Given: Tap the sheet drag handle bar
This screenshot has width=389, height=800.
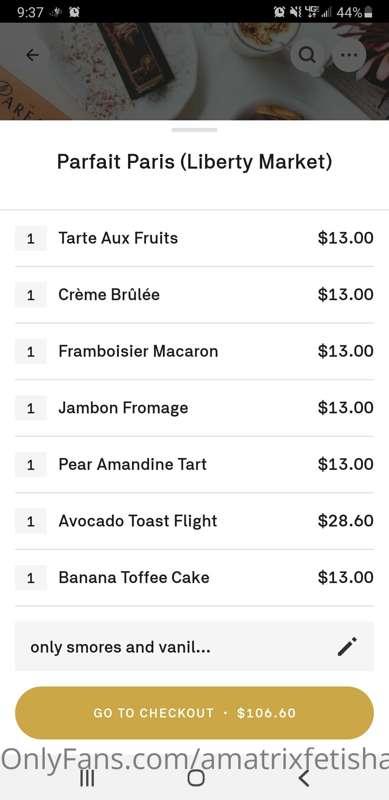Looking at the screenshot, I should pyautogui.click(x=194, y=130).
